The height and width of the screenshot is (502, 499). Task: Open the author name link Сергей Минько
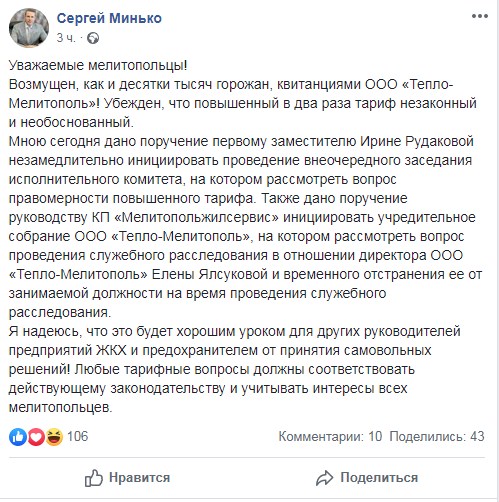coord(109,18)
